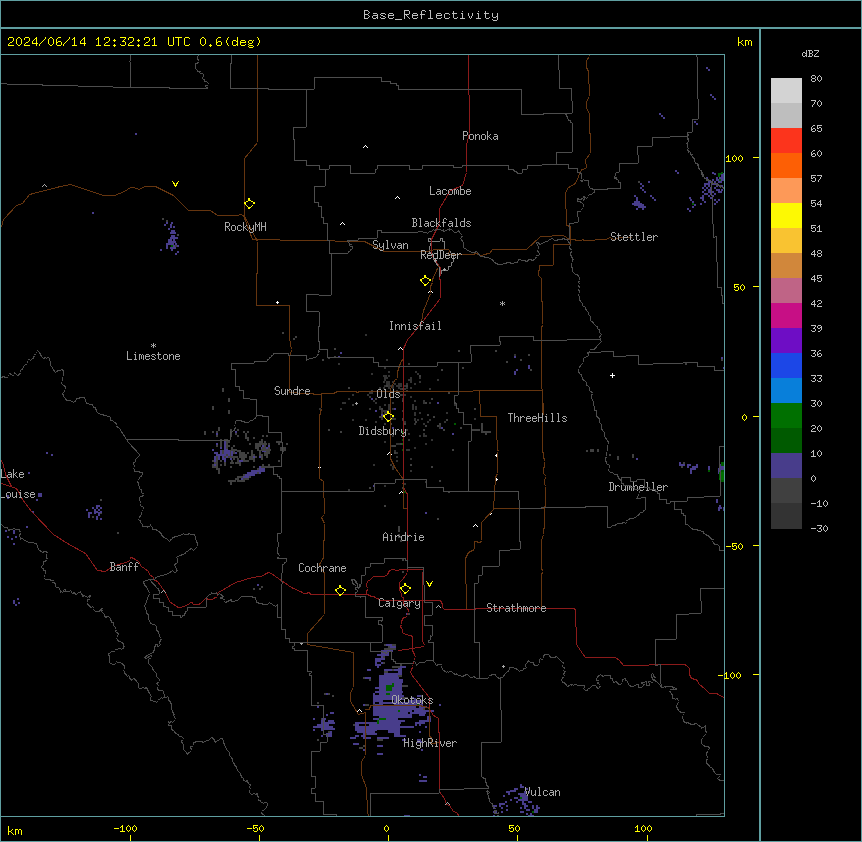Select the yellow diamond marker below Cochrane
The image size is (862, 842).
pos(340,590)
